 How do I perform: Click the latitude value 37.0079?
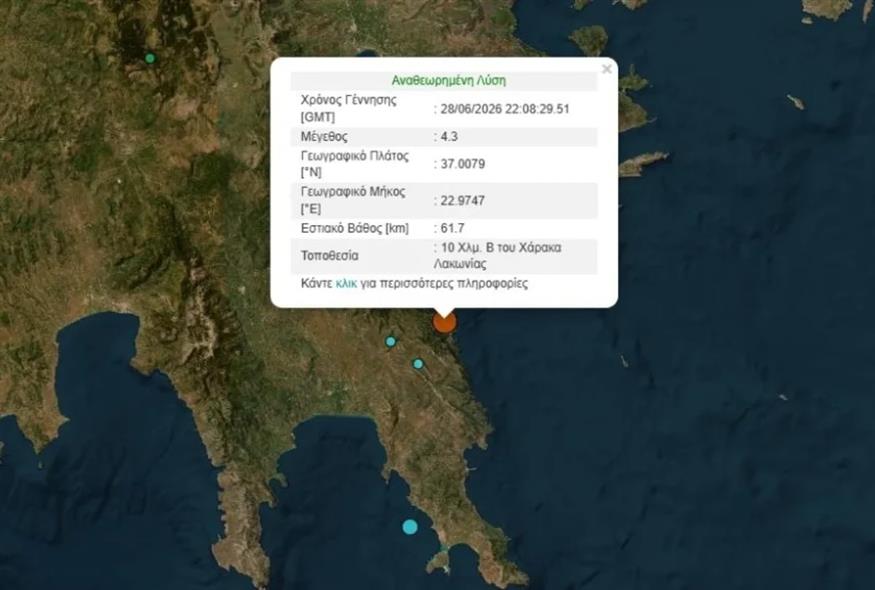[x=462, y=164]
